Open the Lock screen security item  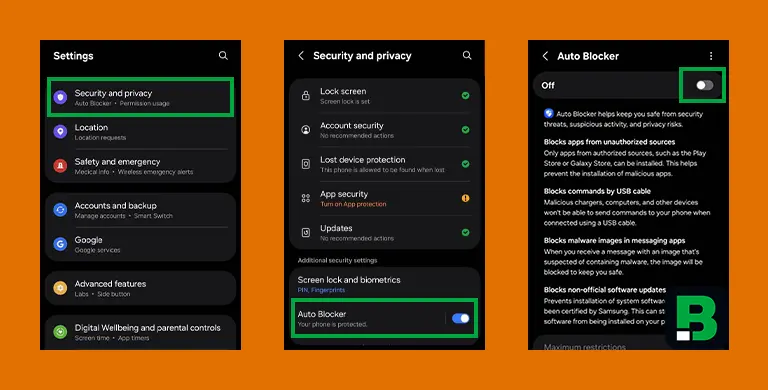[x=384, y=96]
